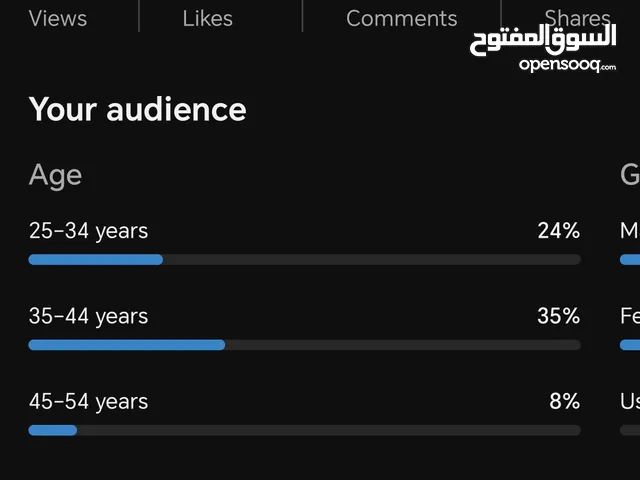Click the partially visible Male gender row

click(x=630, y=243)
